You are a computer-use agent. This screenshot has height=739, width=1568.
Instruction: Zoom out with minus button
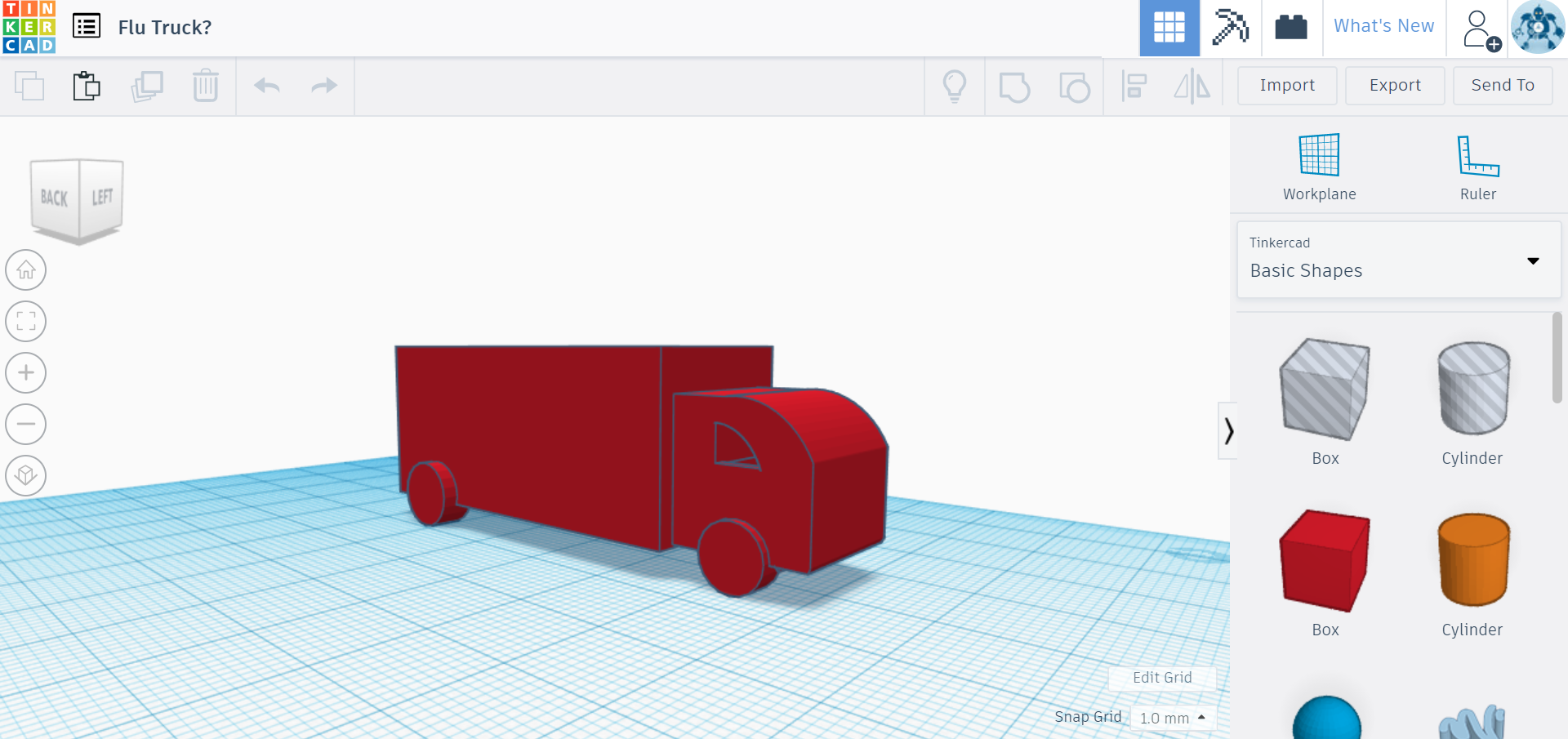(26, 425)
